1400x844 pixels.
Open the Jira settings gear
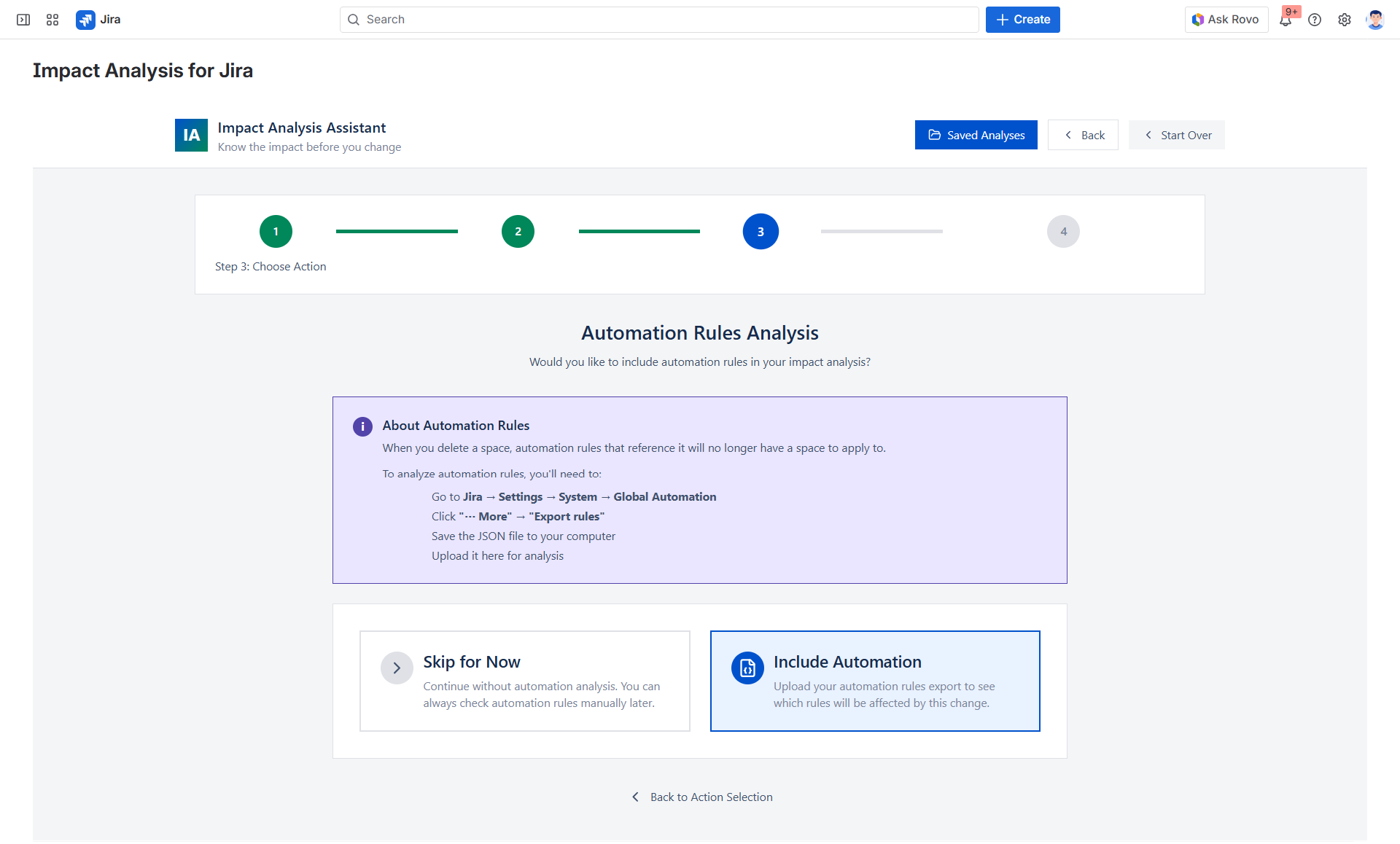point(1345,20)
